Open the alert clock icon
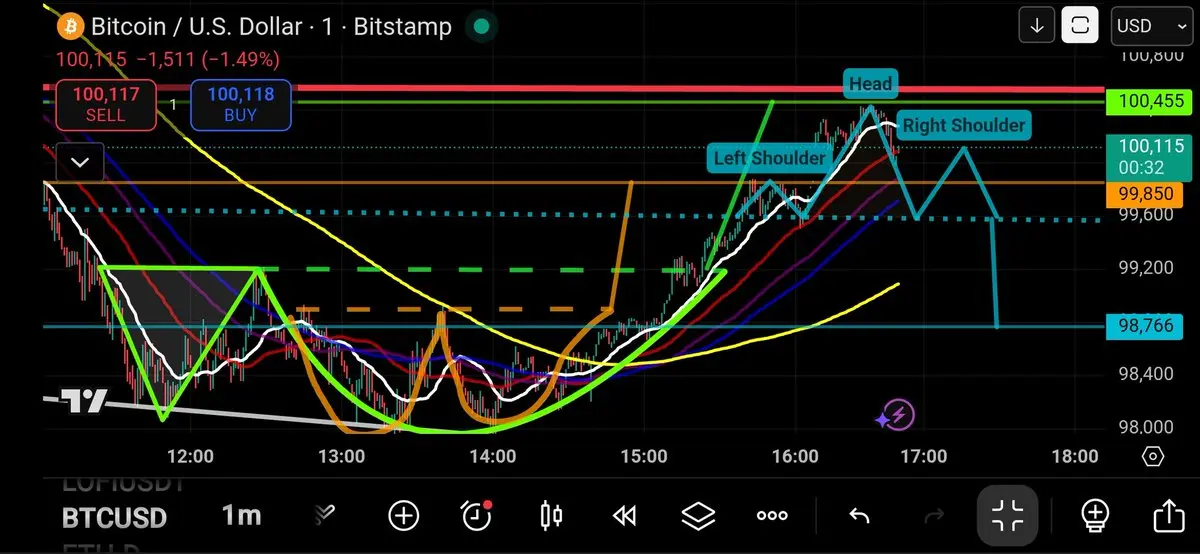Viewport: 1200px width, 554px height. tap(476, 515)
